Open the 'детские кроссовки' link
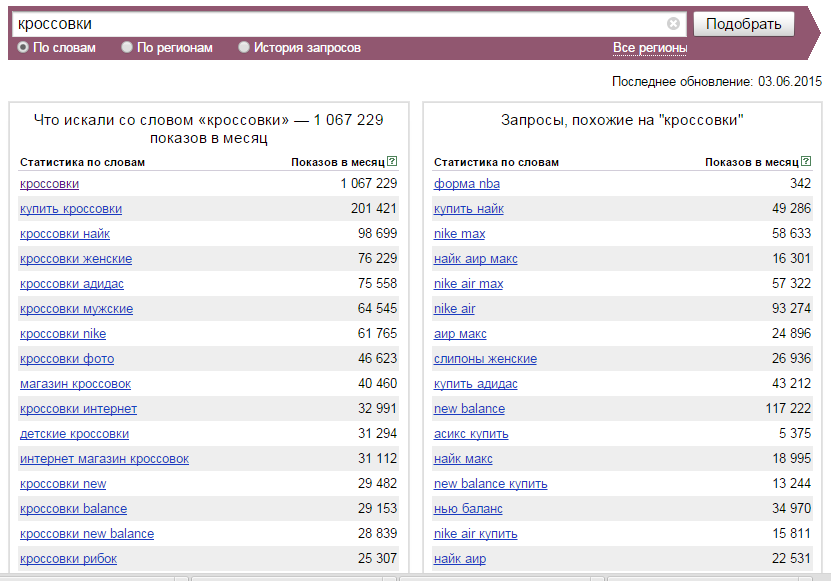Viewport: 831px width, 581px height. pos(74,434)
